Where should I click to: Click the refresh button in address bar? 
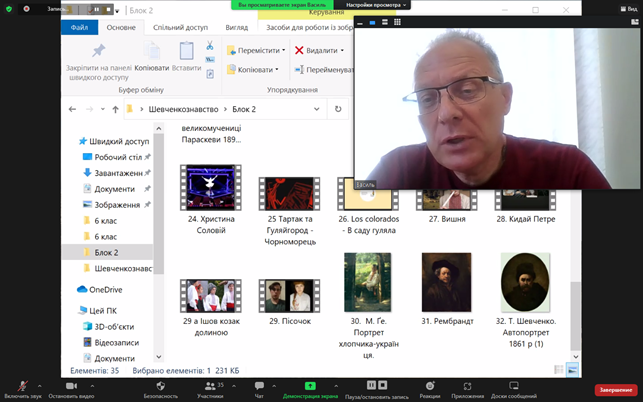(x=338, y=109)
